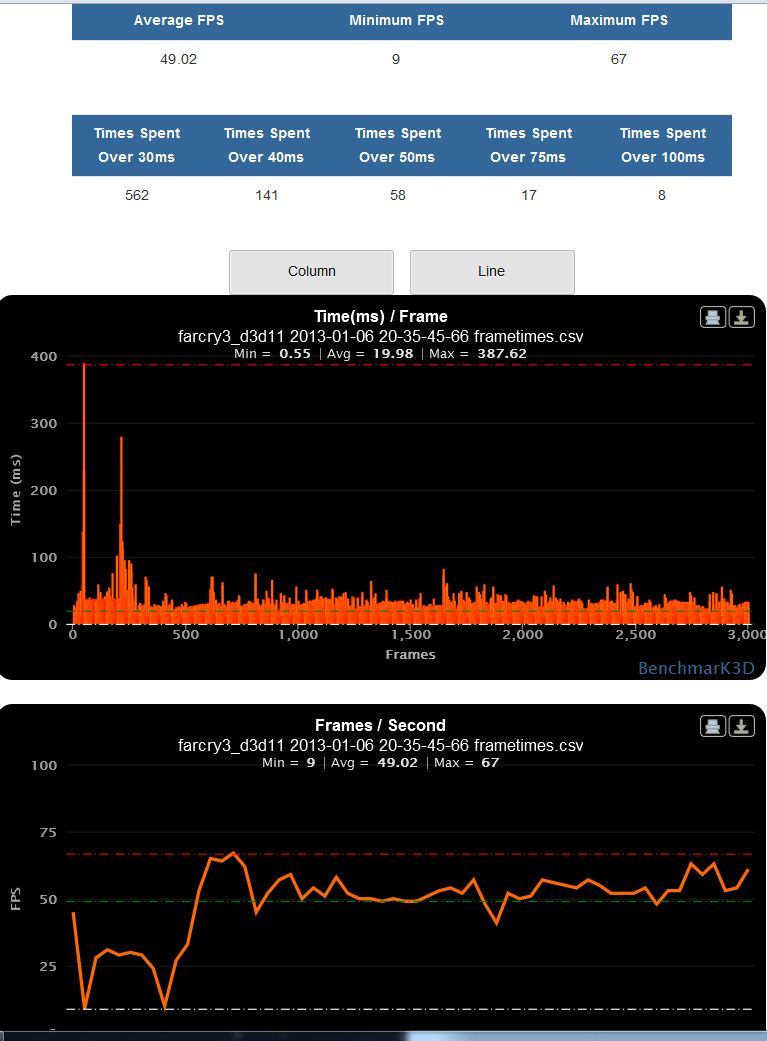Click the Avg = 19.98 label

click(372, 354)
